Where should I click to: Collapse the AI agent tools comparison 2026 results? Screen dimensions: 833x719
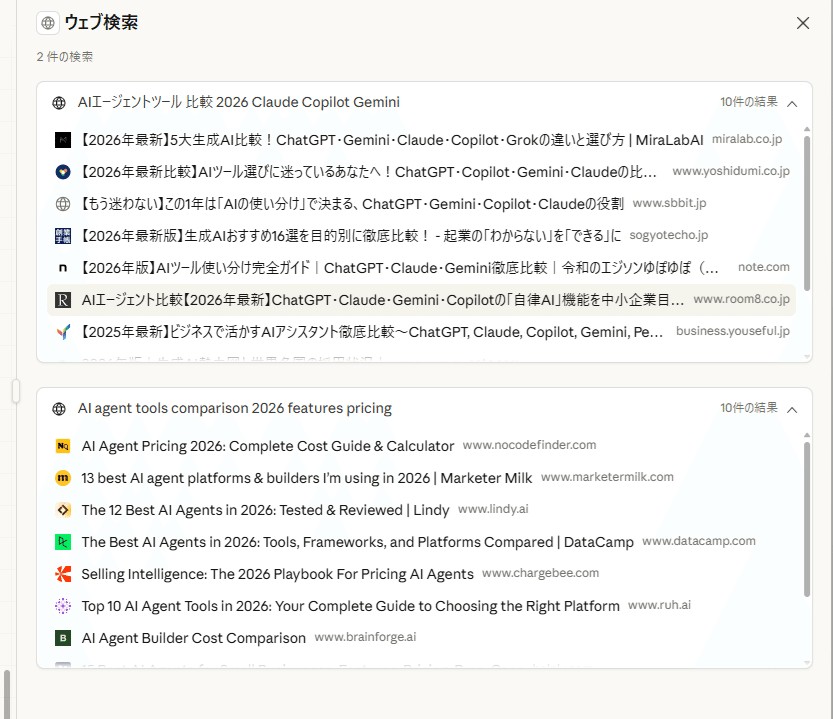tap(792, 409)
